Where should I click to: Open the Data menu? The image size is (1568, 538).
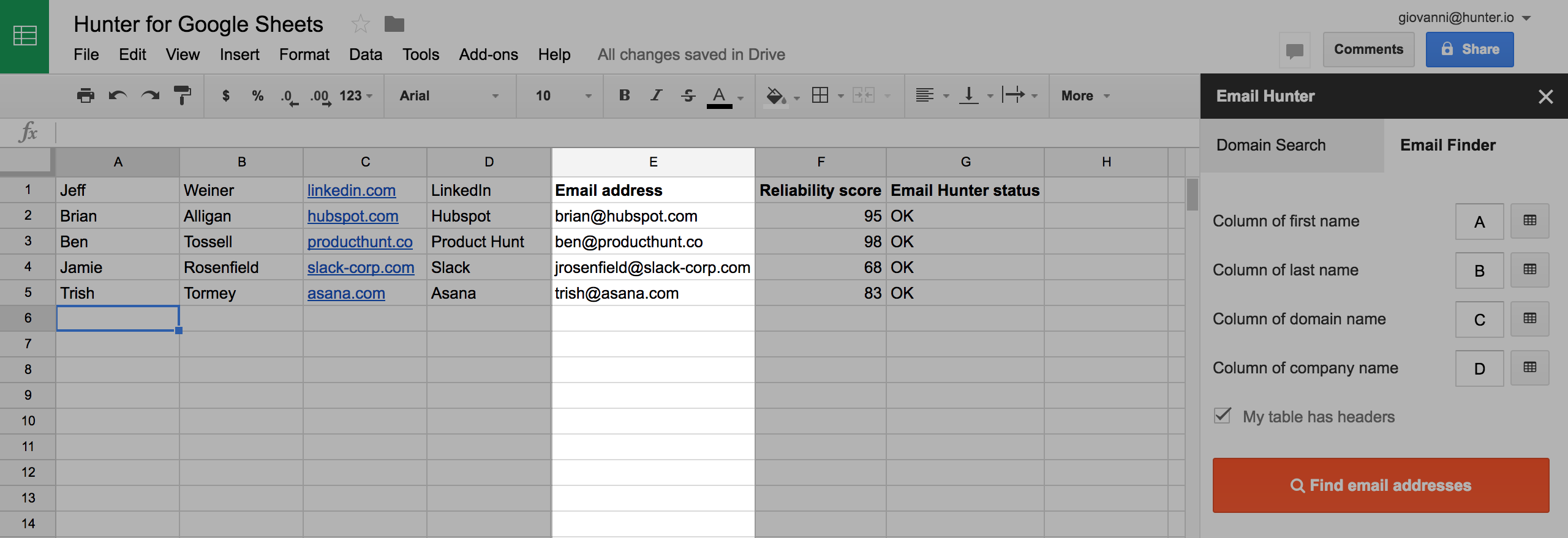[x=366, y=54]
